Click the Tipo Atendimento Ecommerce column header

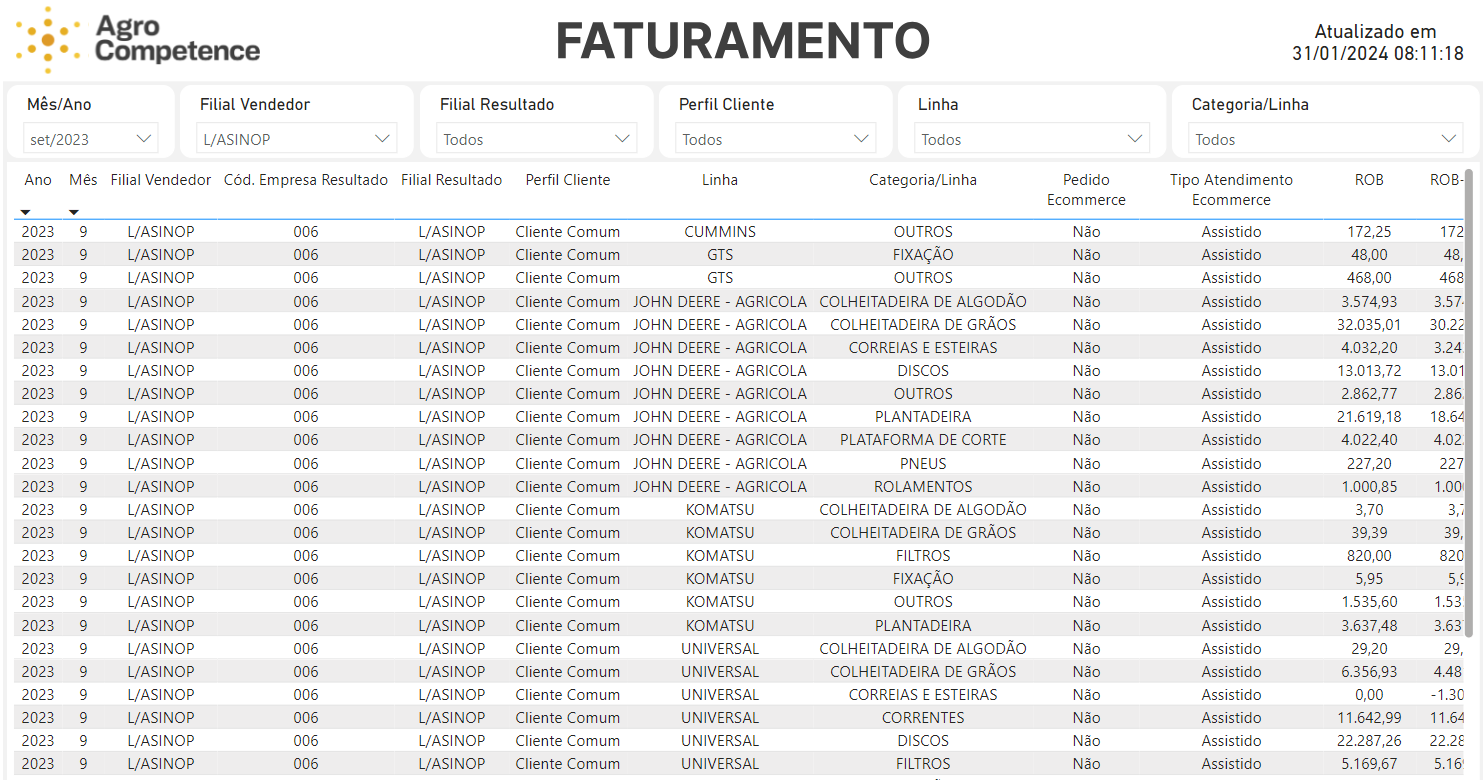[1231, 190]
